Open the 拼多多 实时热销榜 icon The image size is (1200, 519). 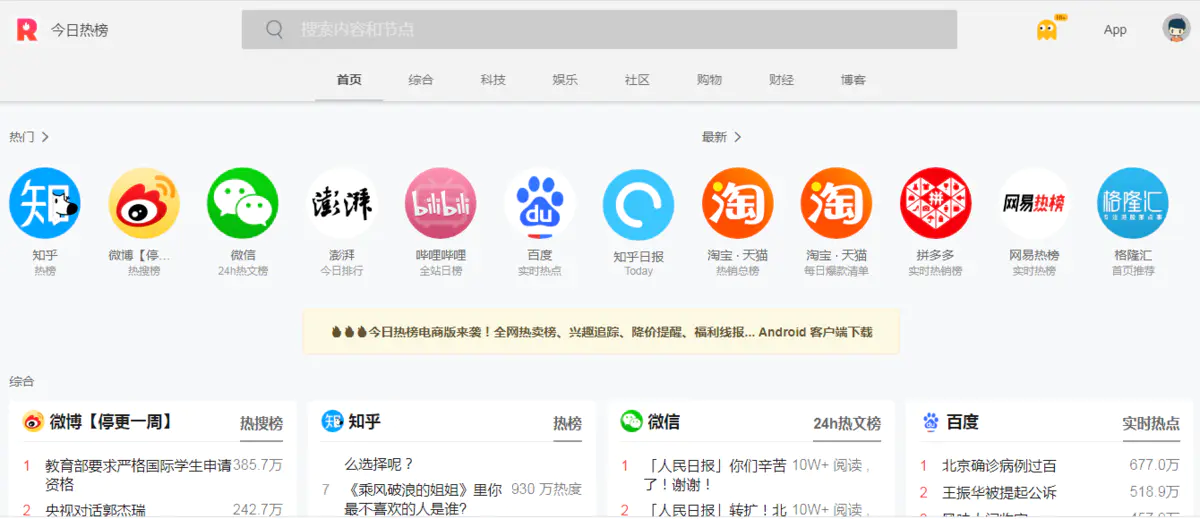[x=936, y=203]
